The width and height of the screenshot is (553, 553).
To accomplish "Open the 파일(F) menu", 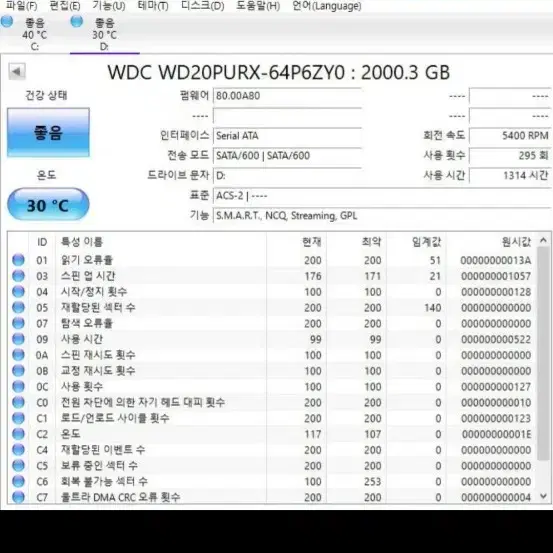I will (x=22, y=6).
